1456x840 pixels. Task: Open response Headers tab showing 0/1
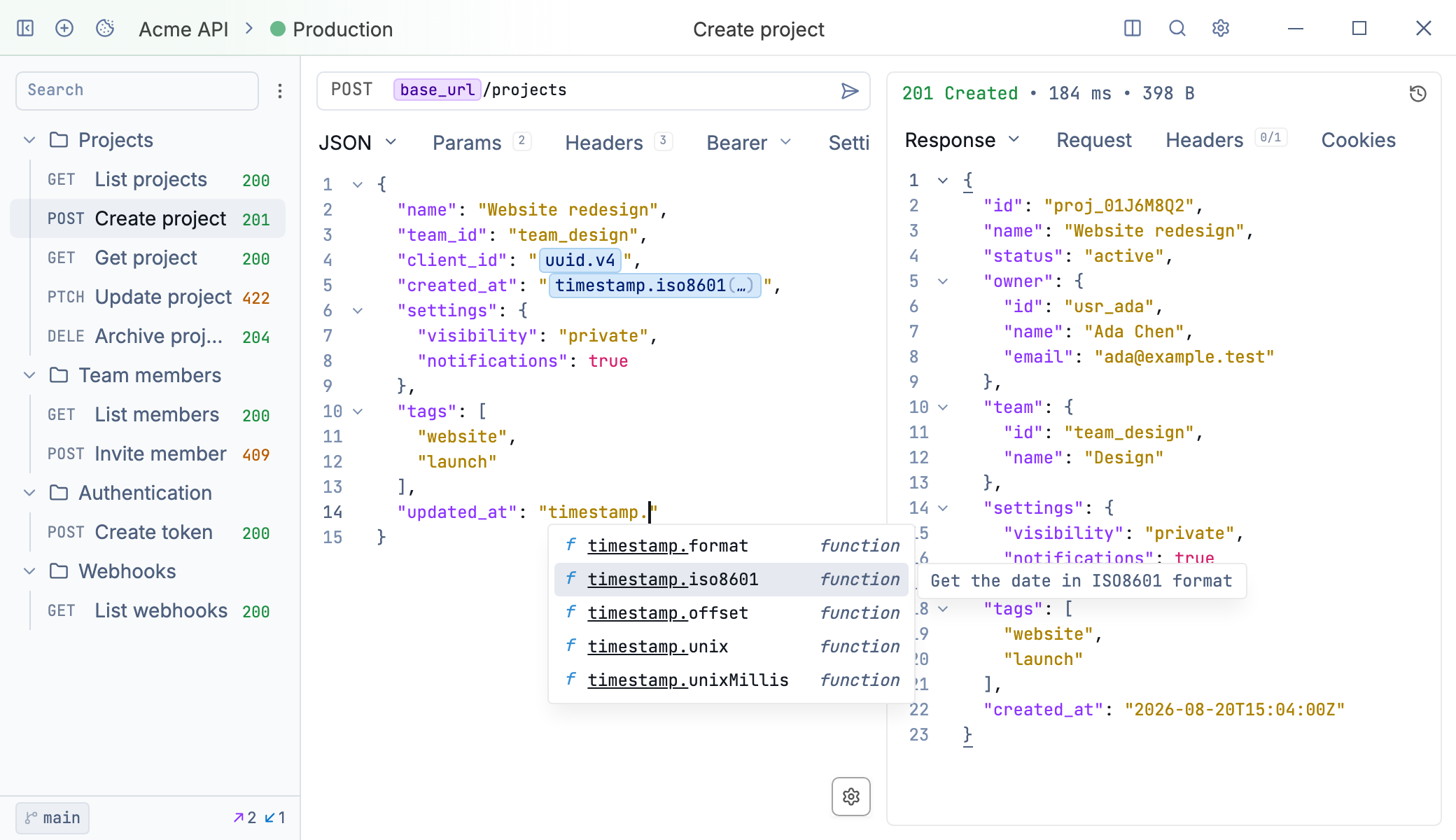(1226, 140)
